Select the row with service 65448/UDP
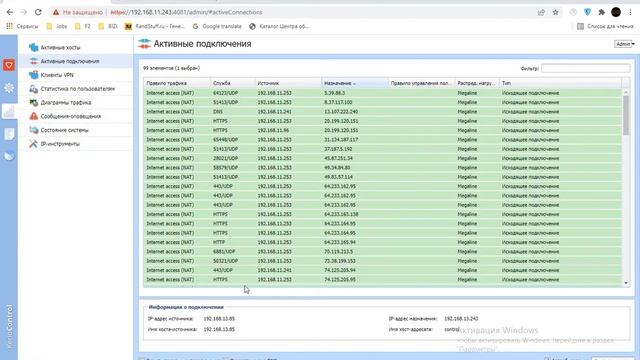This screenshot has height=360, width=640. click(x=382, y=140)
